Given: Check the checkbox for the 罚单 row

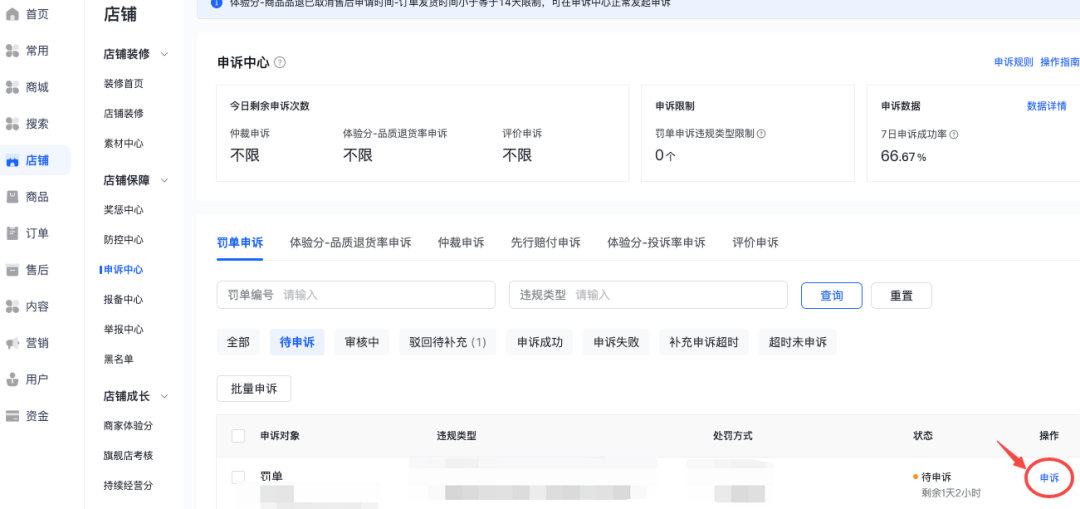Looking at the screenshot, I should tap(238, 477).
